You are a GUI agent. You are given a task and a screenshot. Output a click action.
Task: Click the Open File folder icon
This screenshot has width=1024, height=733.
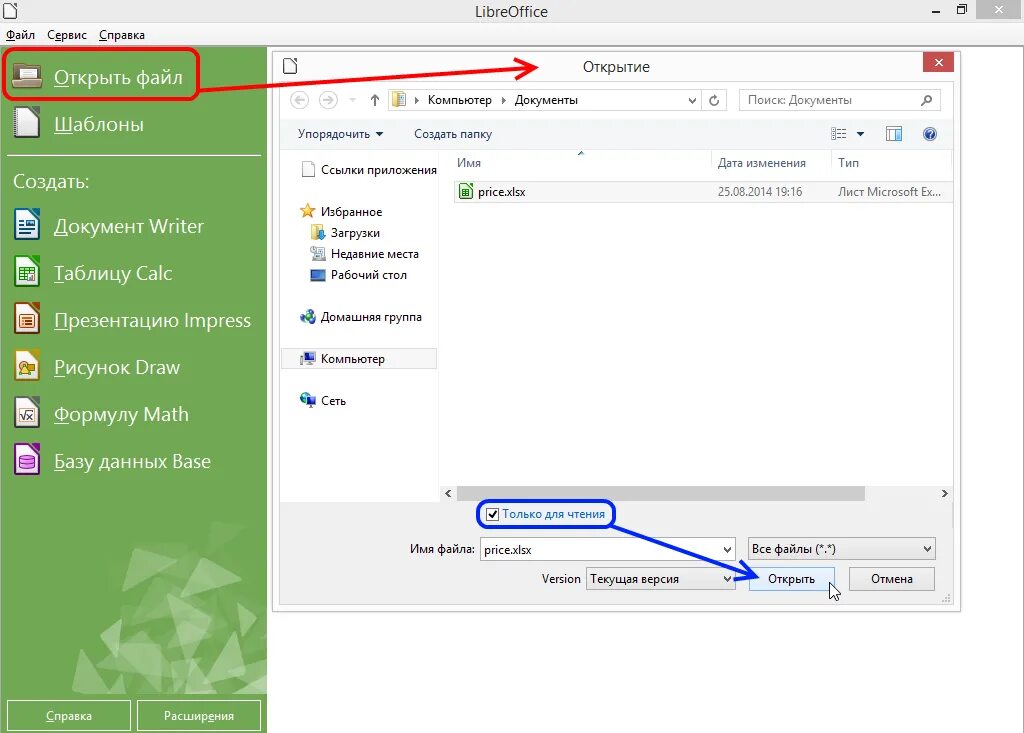click(x=27, y=76)
